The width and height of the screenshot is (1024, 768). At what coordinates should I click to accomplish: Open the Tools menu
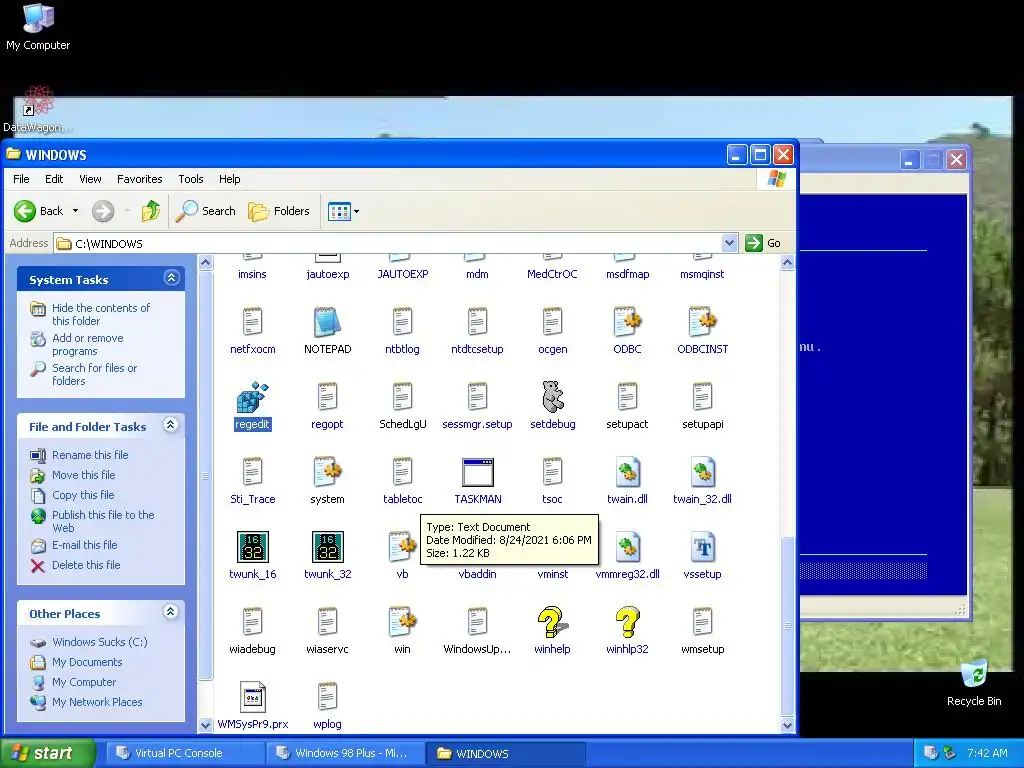(191, 179)
